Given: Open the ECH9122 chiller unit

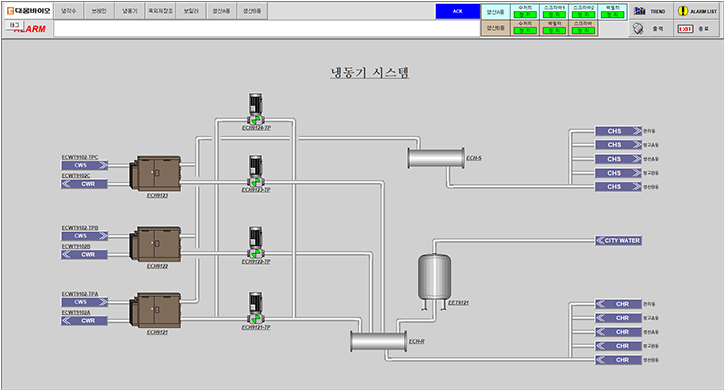Looking at the screenshot, I should [x=155, y=244].
